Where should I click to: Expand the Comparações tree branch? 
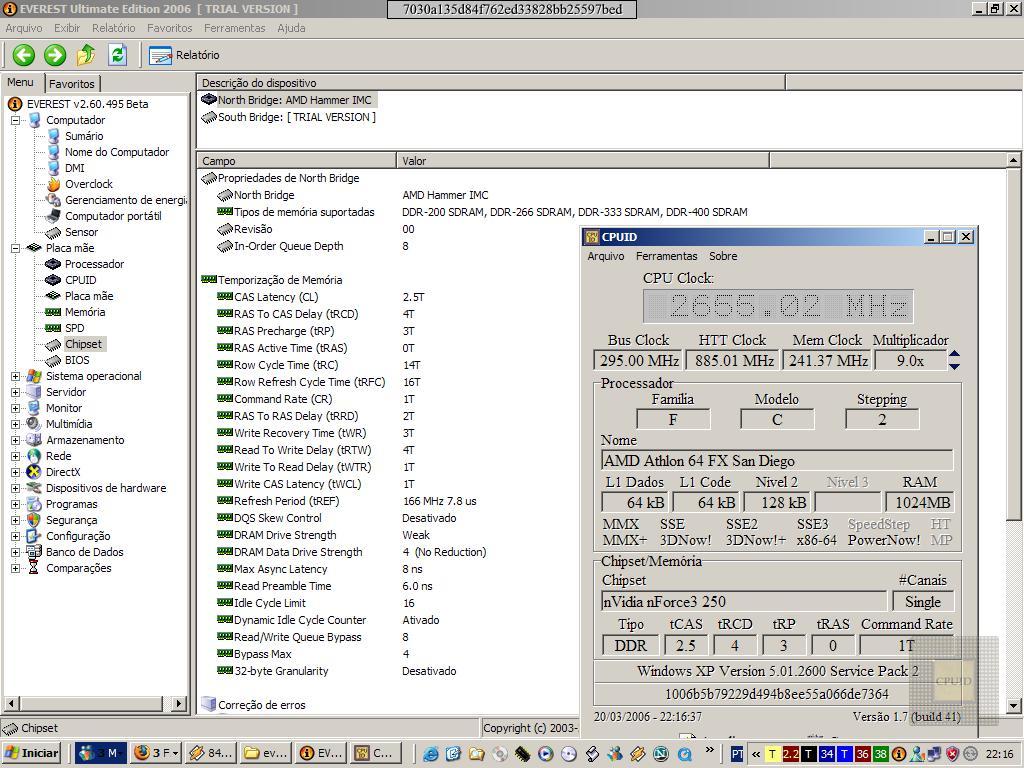(16, 568)
